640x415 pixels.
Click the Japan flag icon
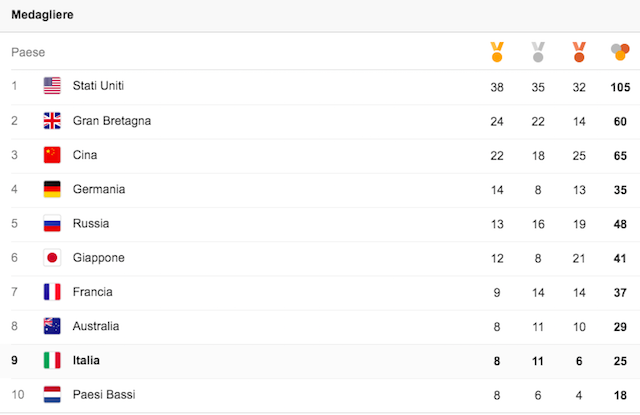click(52, 258)
